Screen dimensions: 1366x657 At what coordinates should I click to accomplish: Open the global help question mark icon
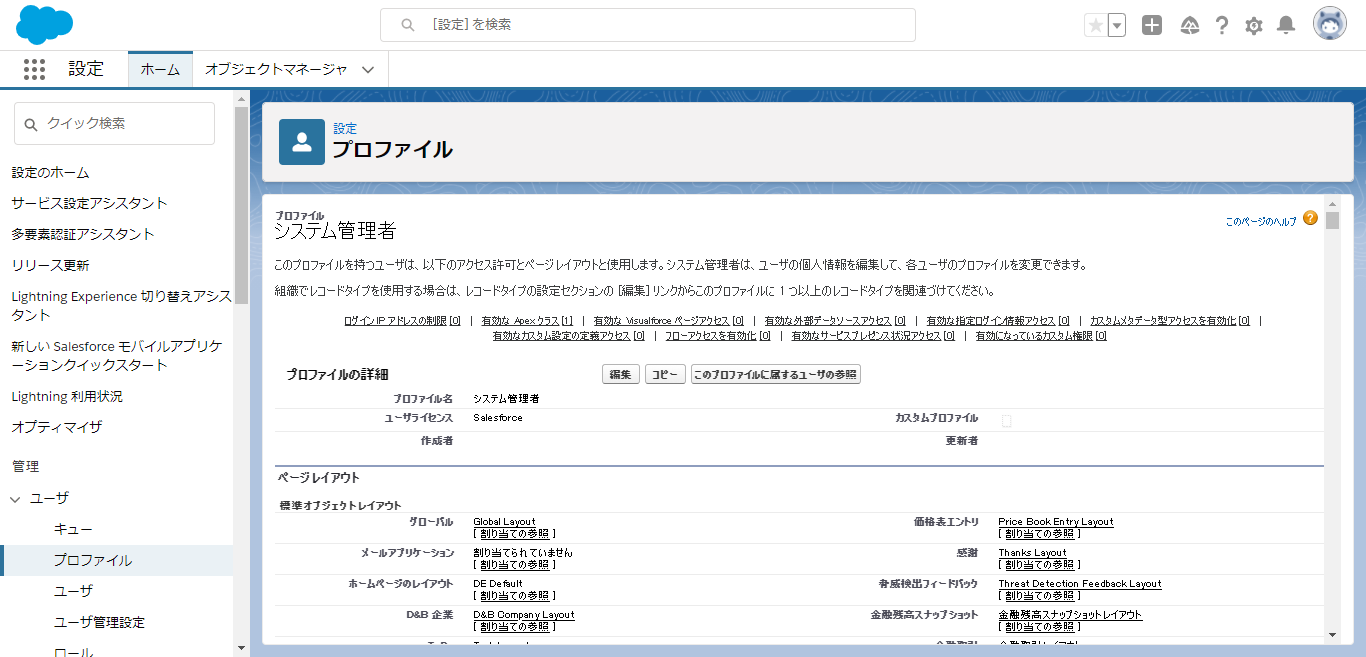coord(1221,25)
